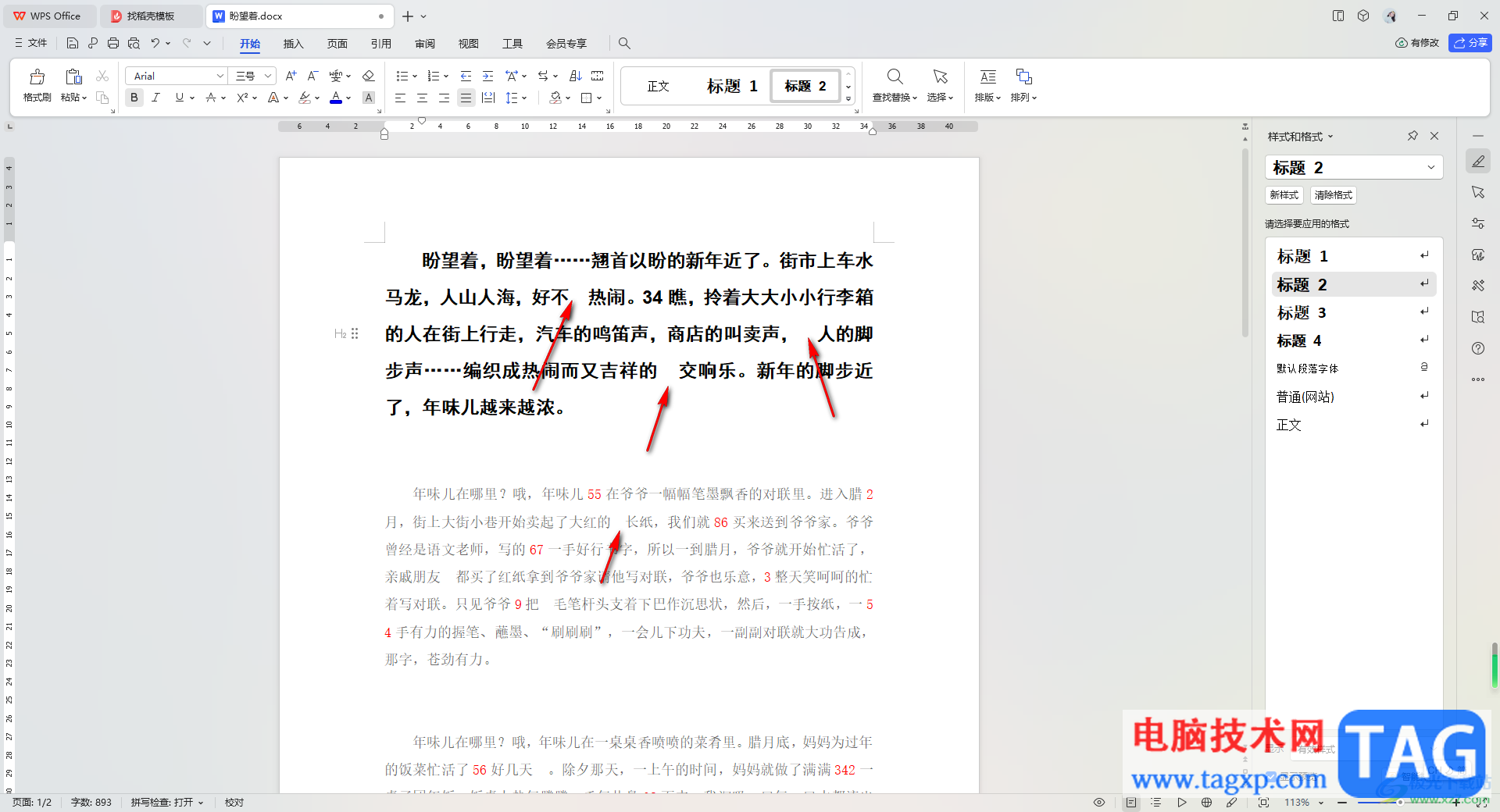Click the 清除格式 button

1333,195
